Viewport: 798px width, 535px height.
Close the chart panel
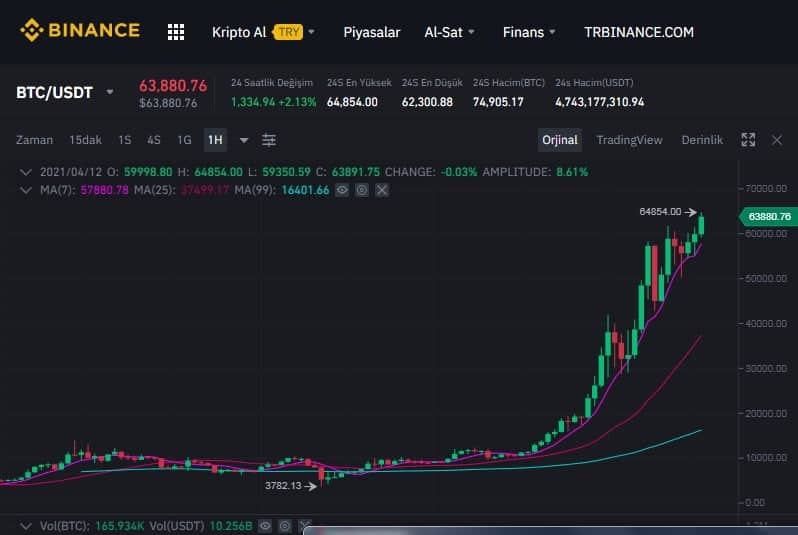[777, 140]
